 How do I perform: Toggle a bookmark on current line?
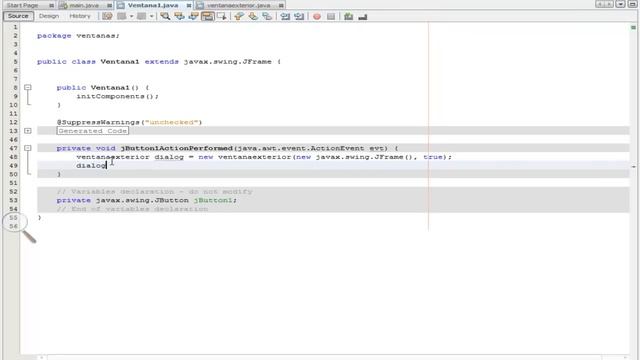[x=267, y=16]
